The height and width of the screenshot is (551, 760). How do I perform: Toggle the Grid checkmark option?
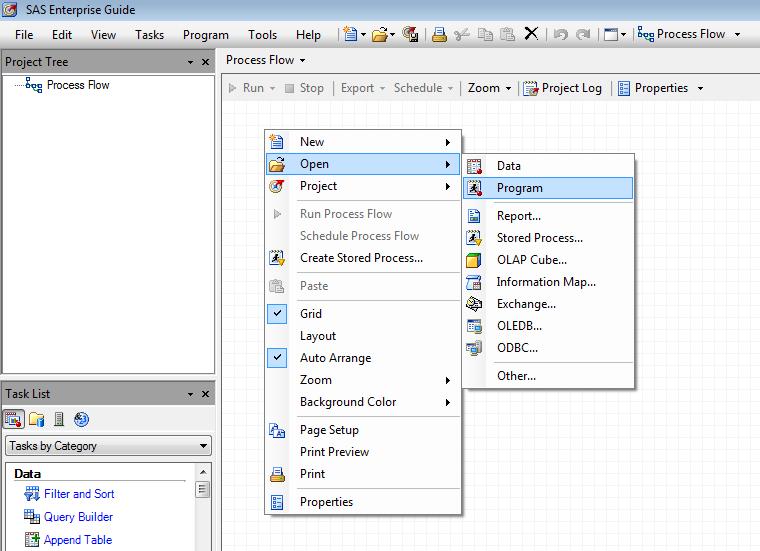point(277,314)
